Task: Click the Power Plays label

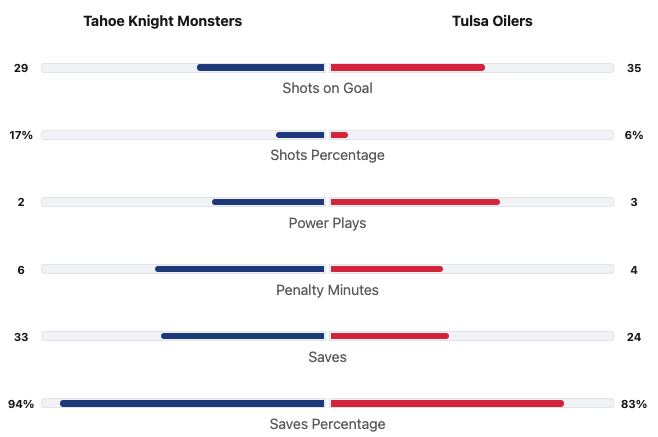Action: (327, 223)
